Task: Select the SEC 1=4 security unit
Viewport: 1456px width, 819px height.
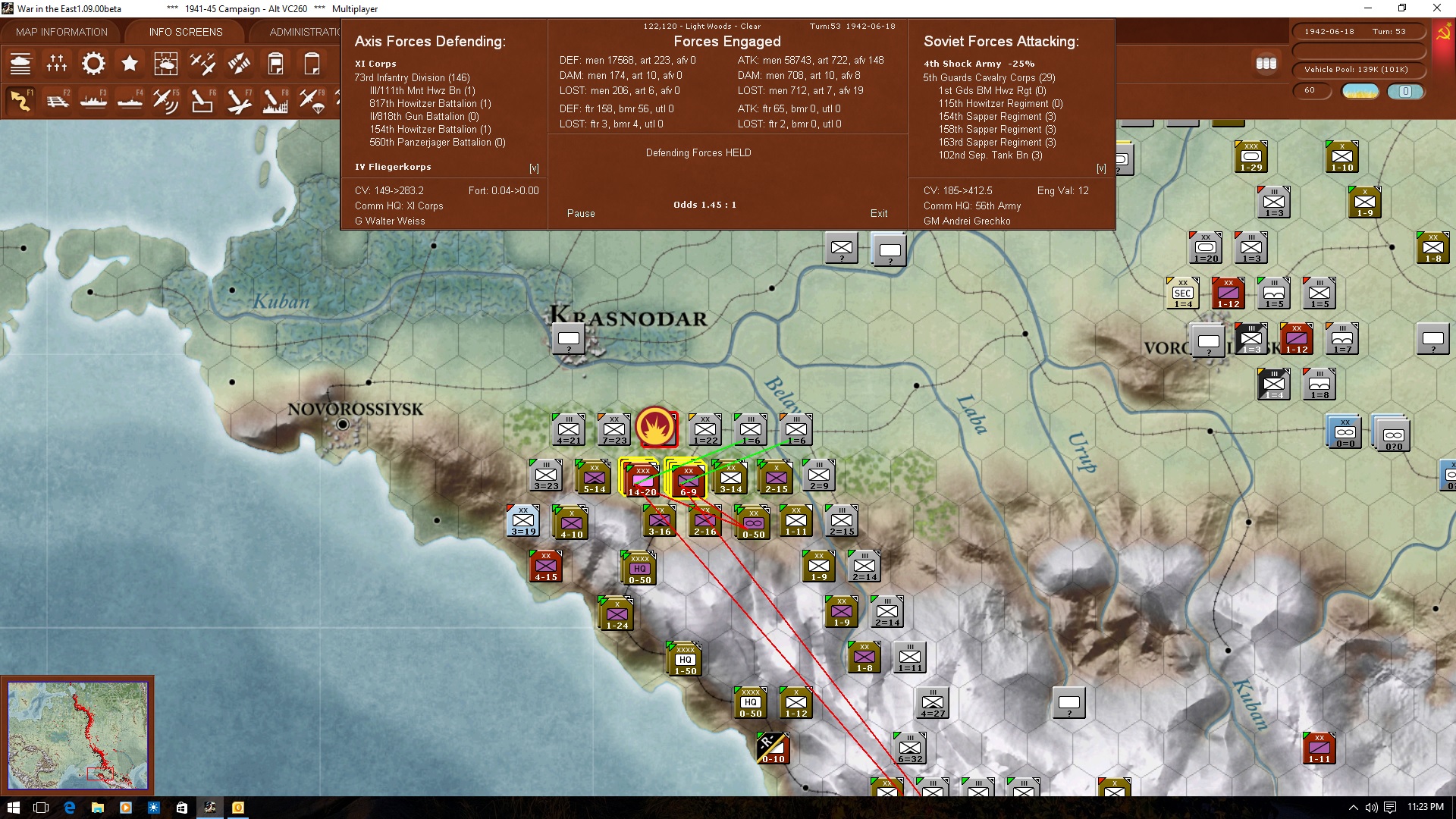Action: pos(1182,293)
